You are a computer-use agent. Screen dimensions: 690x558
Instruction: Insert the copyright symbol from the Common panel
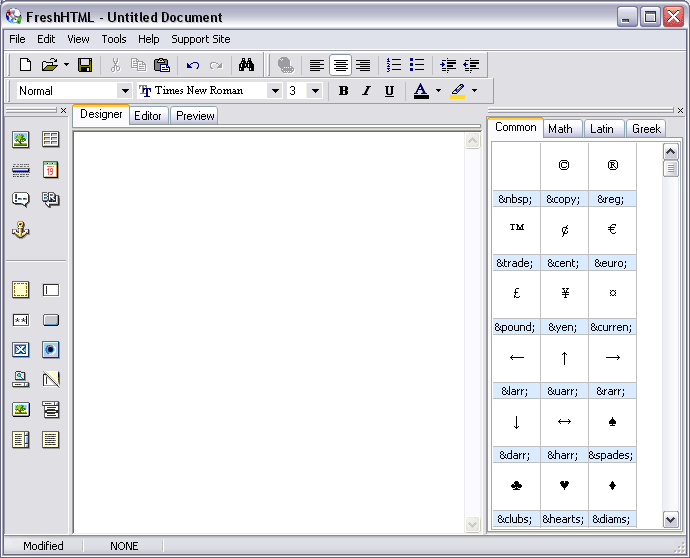pos(564,165)
